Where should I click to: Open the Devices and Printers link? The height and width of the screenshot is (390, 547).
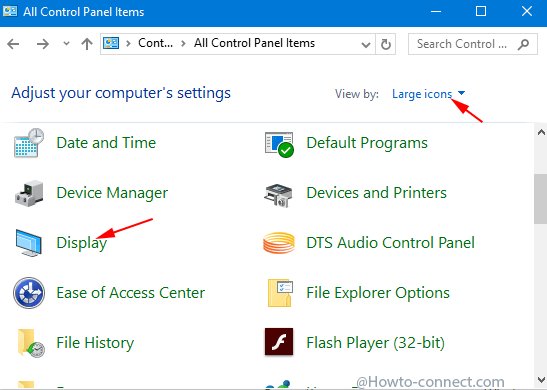(x=376, y=193)
